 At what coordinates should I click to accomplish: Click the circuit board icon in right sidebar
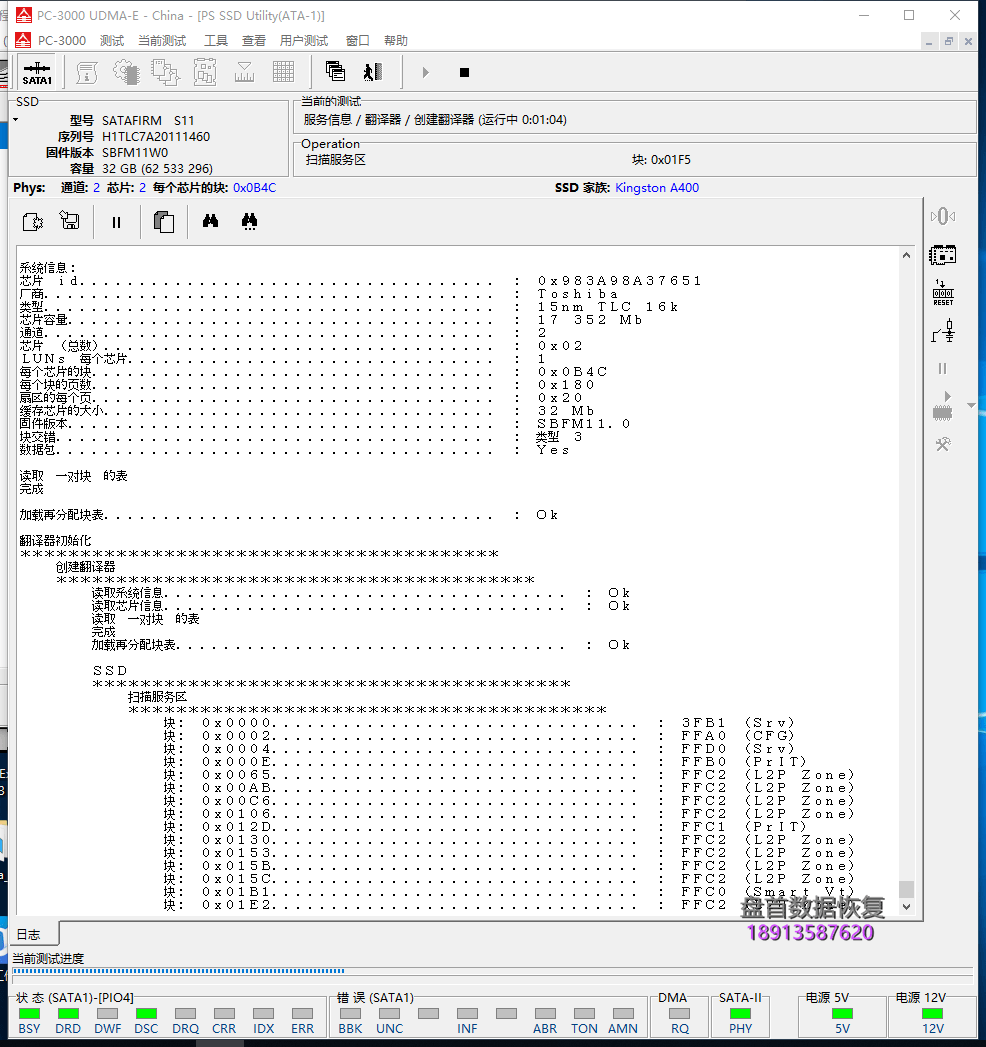point(943,254)
